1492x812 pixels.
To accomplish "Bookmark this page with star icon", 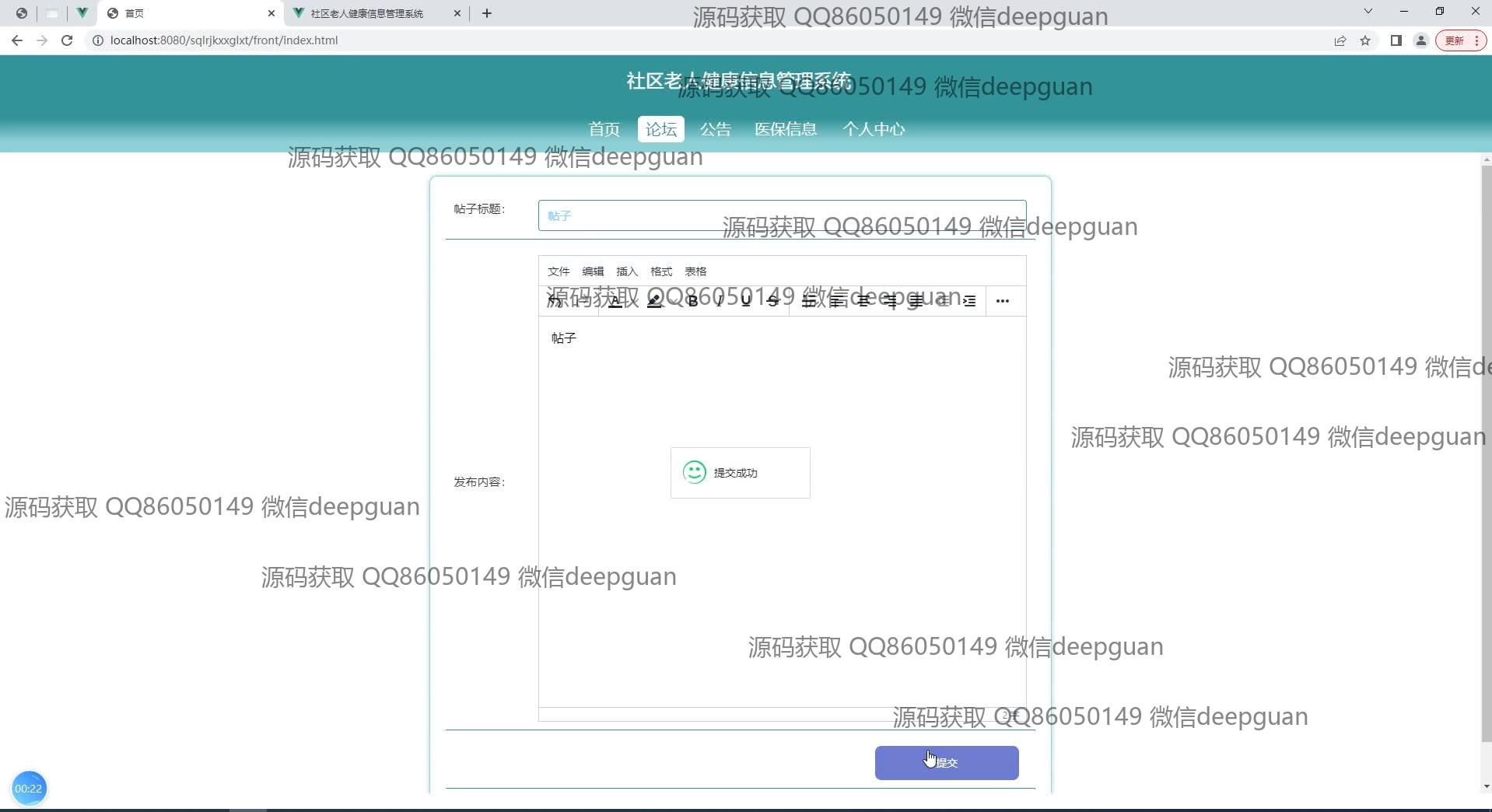I will click(x=1365, y=40).
